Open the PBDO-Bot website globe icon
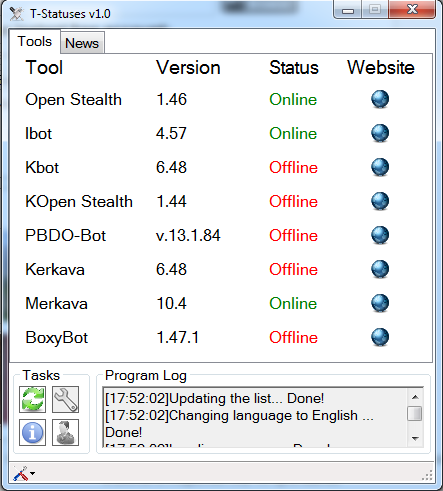 (x=380, y=235)
